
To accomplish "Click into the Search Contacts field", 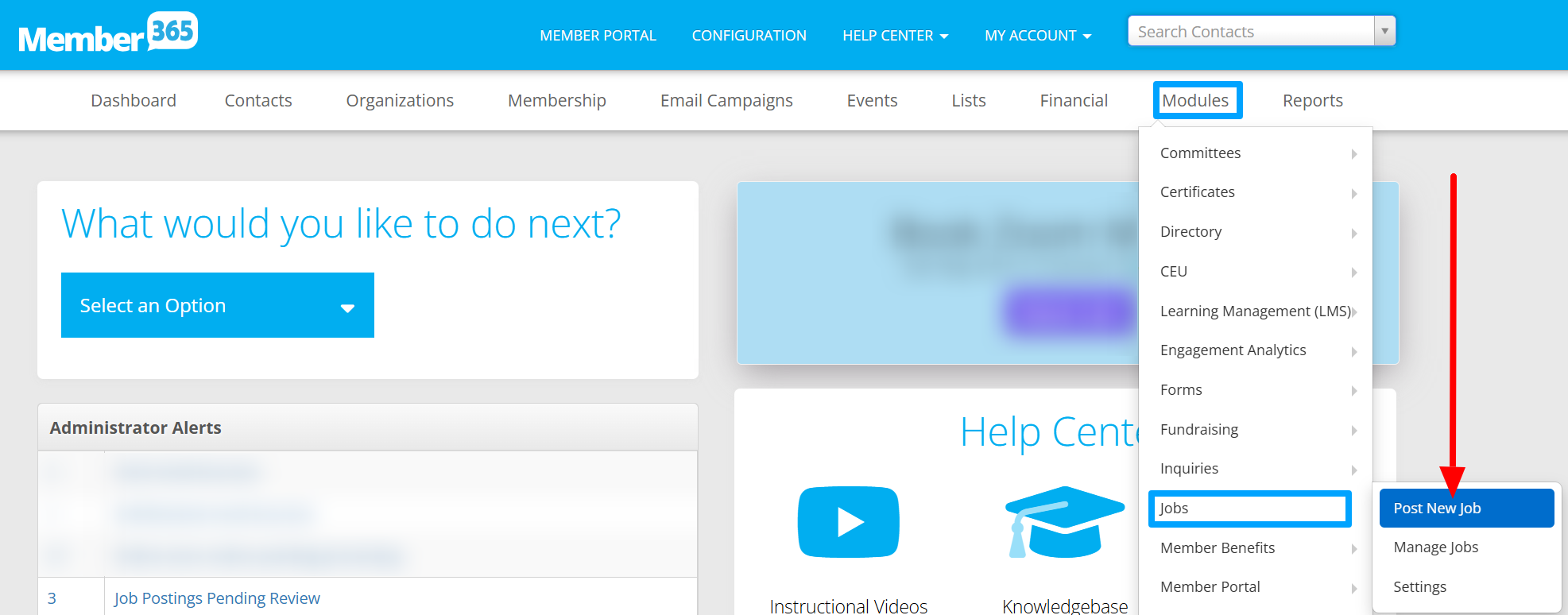I will click(1251, 31).
